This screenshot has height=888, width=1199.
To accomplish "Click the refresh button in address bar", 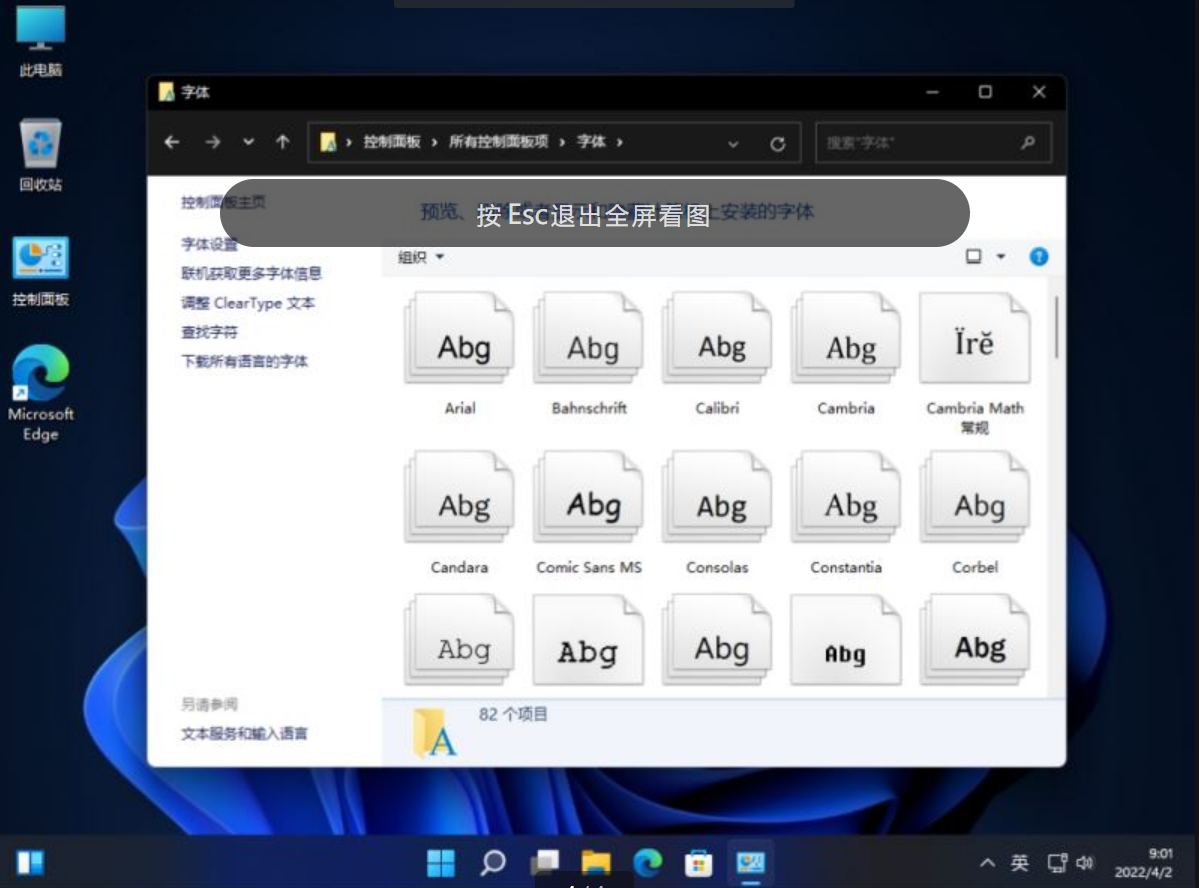I will click(x=778, y=144).
